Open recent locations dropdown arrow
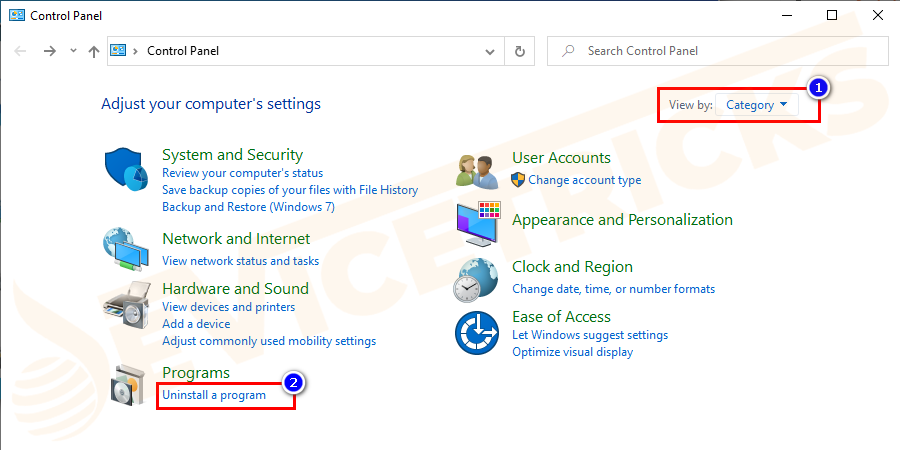The image size is (900, 450). tap(73, 51)
